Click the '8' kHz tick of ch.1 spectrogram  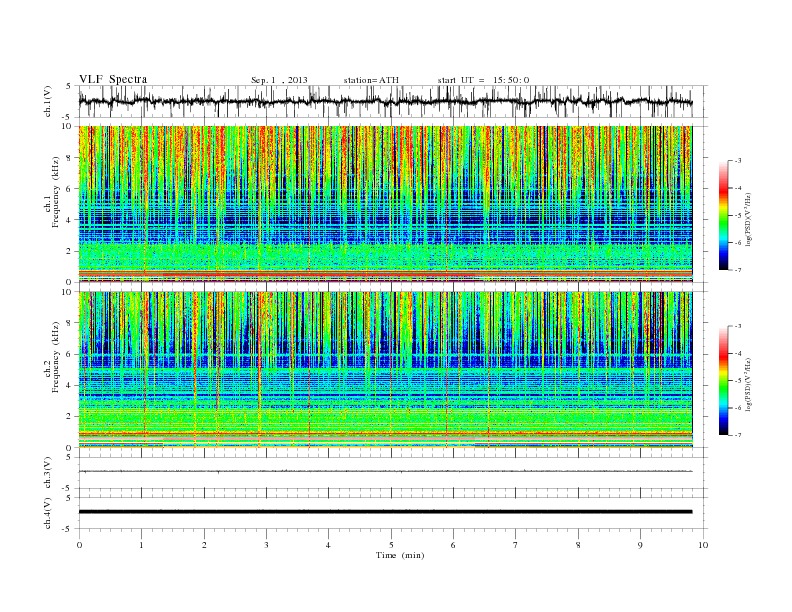coord(69,158)
